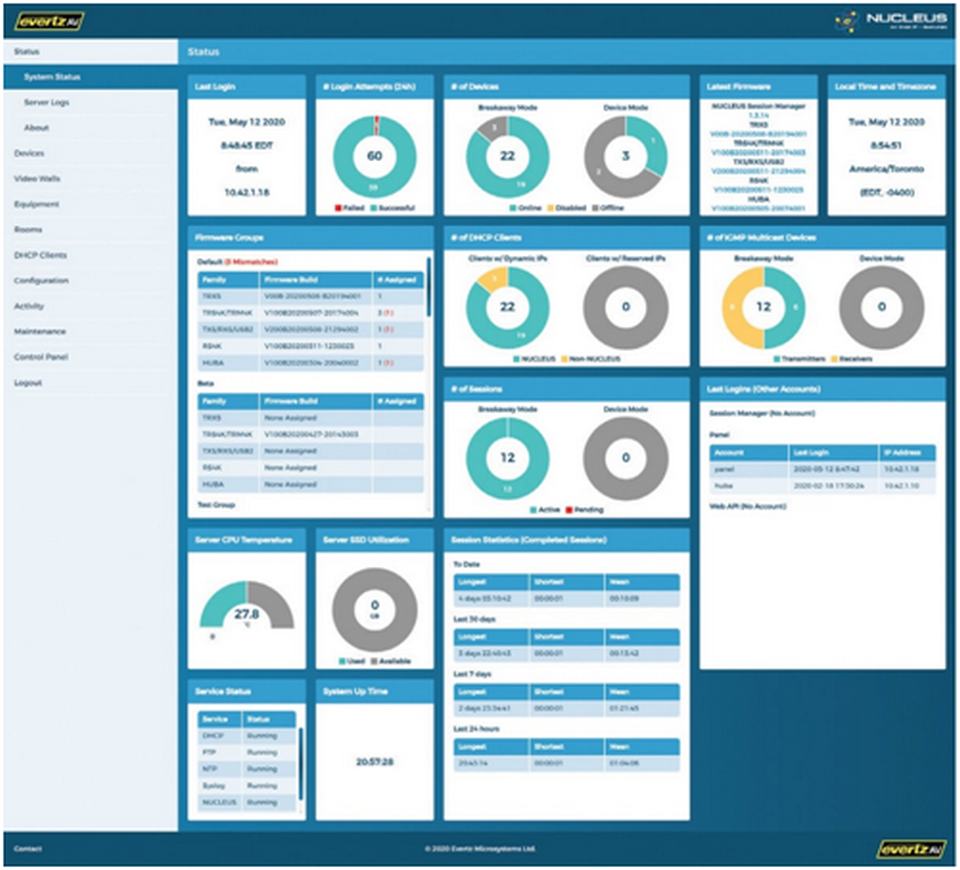Expand the Configuration menu in the sidebar
This screenshot has height=870, width=960.
pyautogui.click(x=41, y=281)
